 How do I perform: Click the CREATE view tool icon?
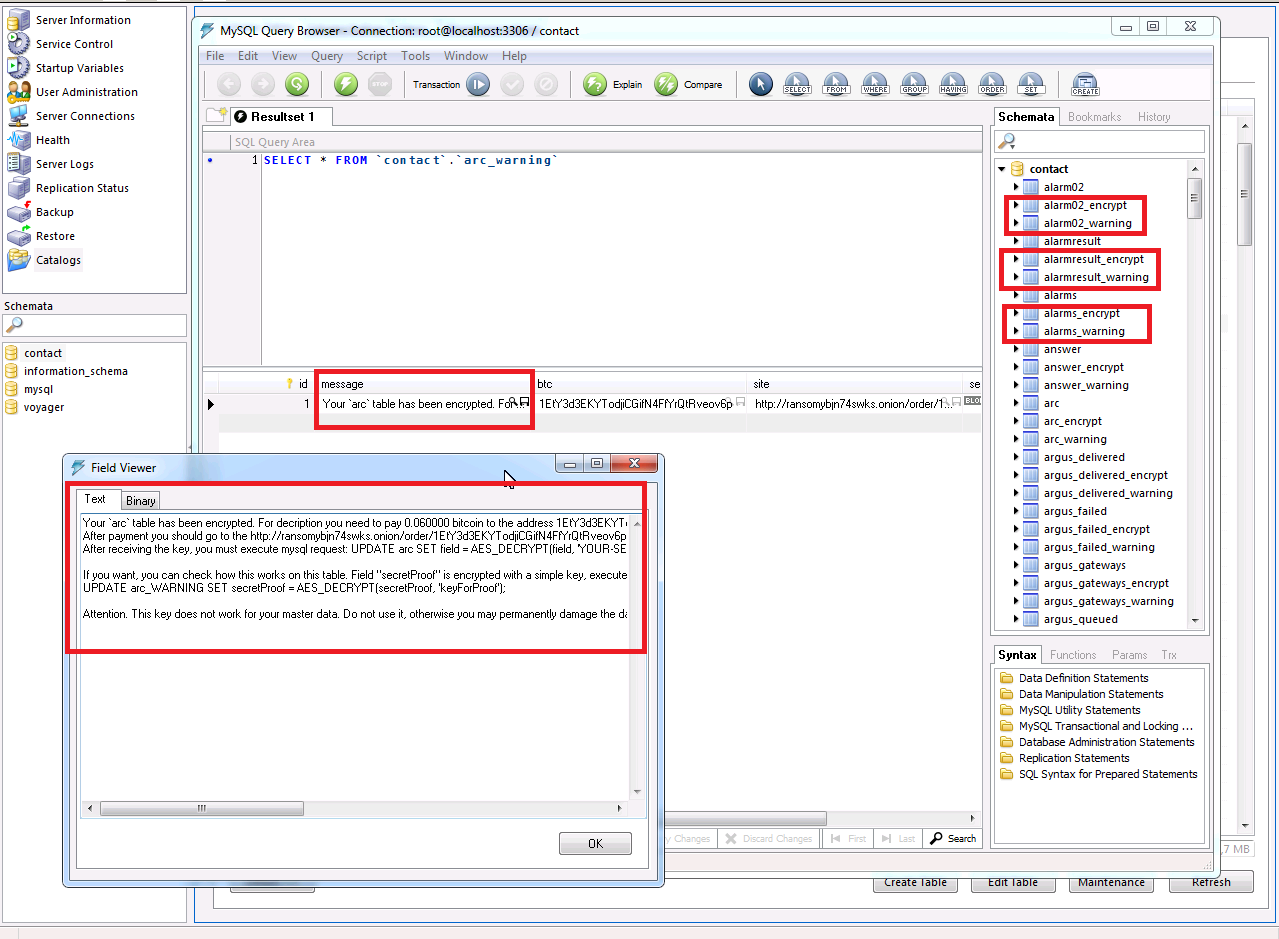point(1085,84)
